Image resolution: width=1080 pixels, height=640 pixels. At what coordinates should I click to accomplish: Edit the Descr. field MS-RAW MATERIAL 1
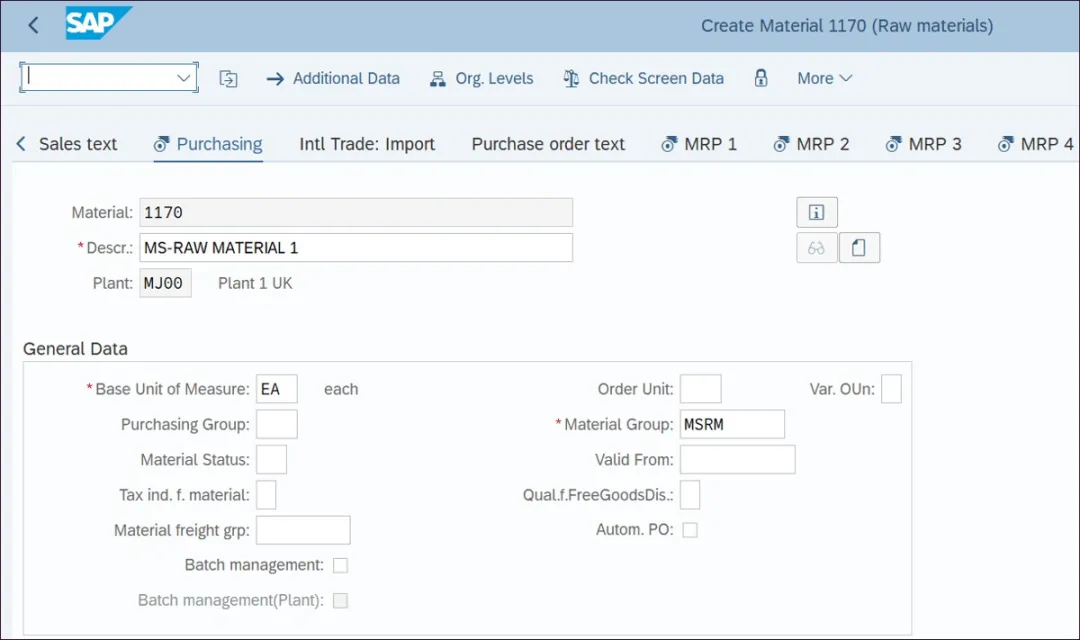click(356, 247)
